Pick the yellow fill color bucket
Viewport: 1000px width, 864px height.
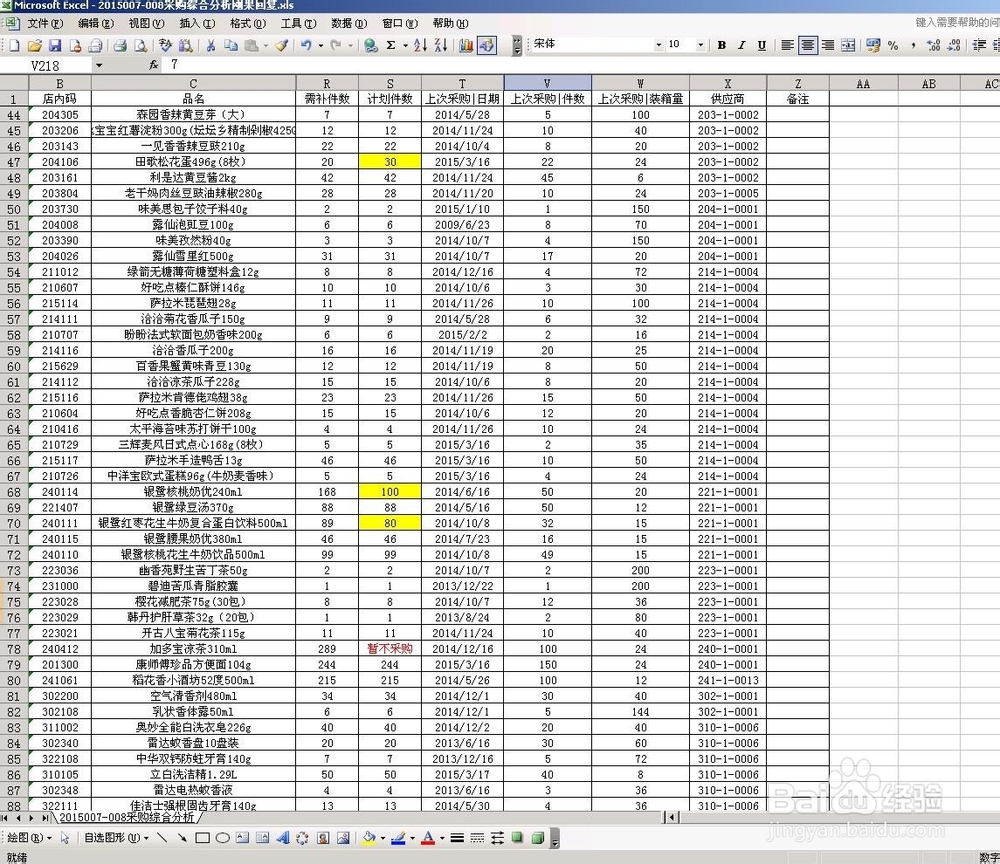point(369,838)
